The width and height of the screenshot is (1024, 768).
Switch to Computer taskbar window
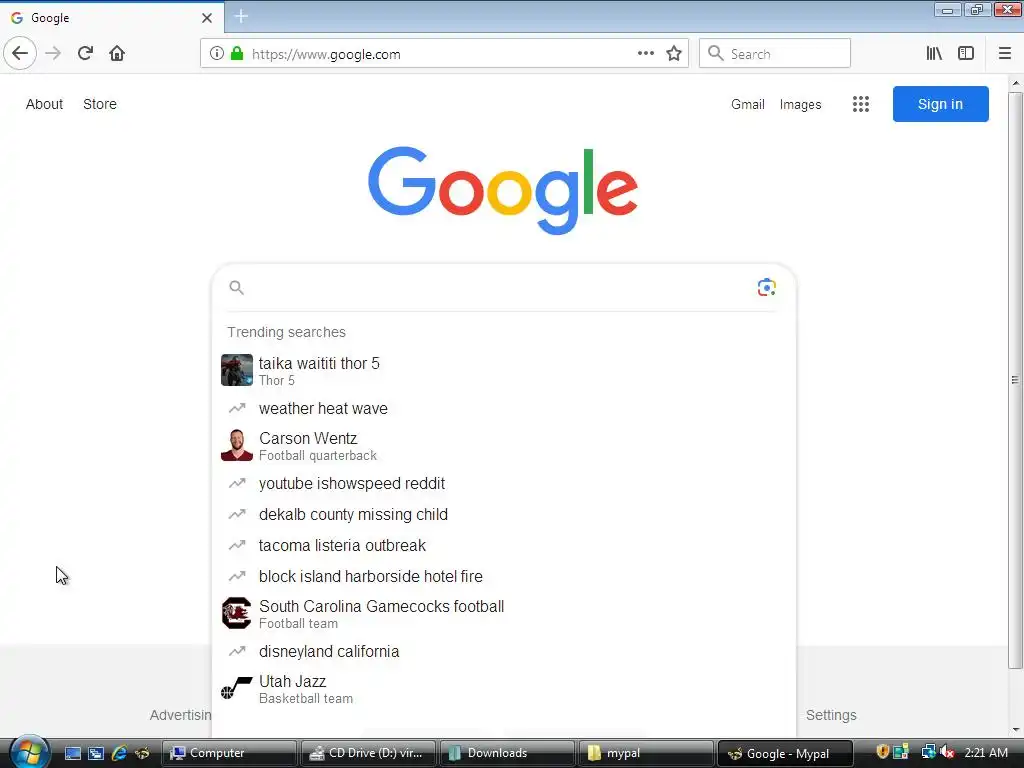229,753
